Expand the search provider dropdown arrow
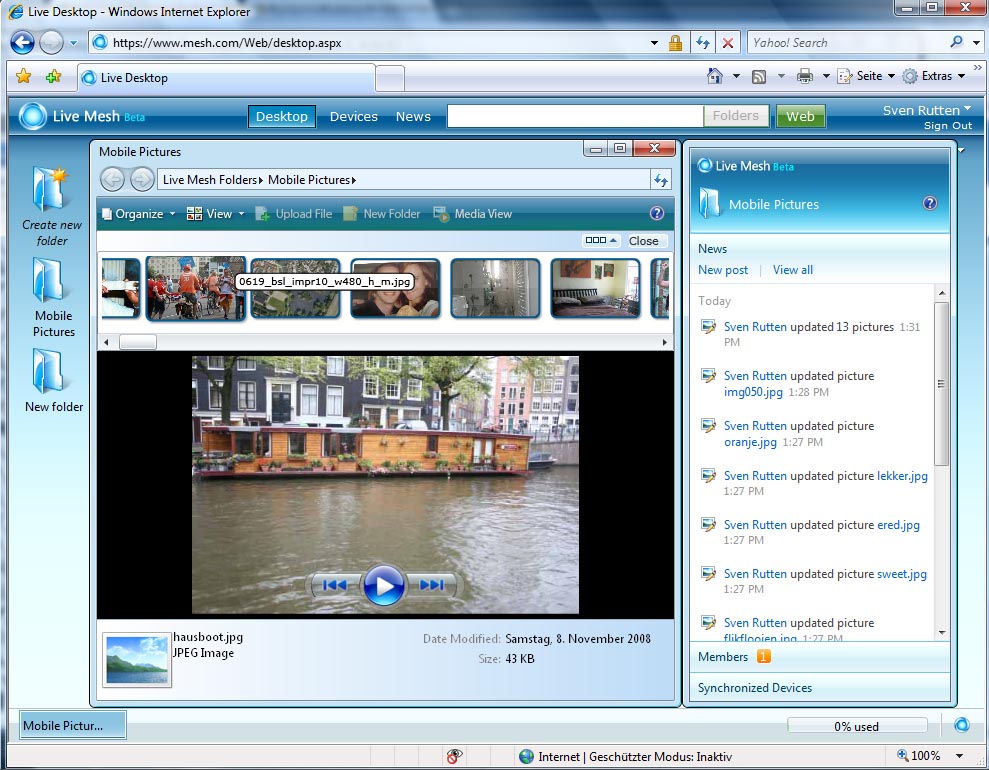This screenshot has width=989, height=770. (976, 43)
